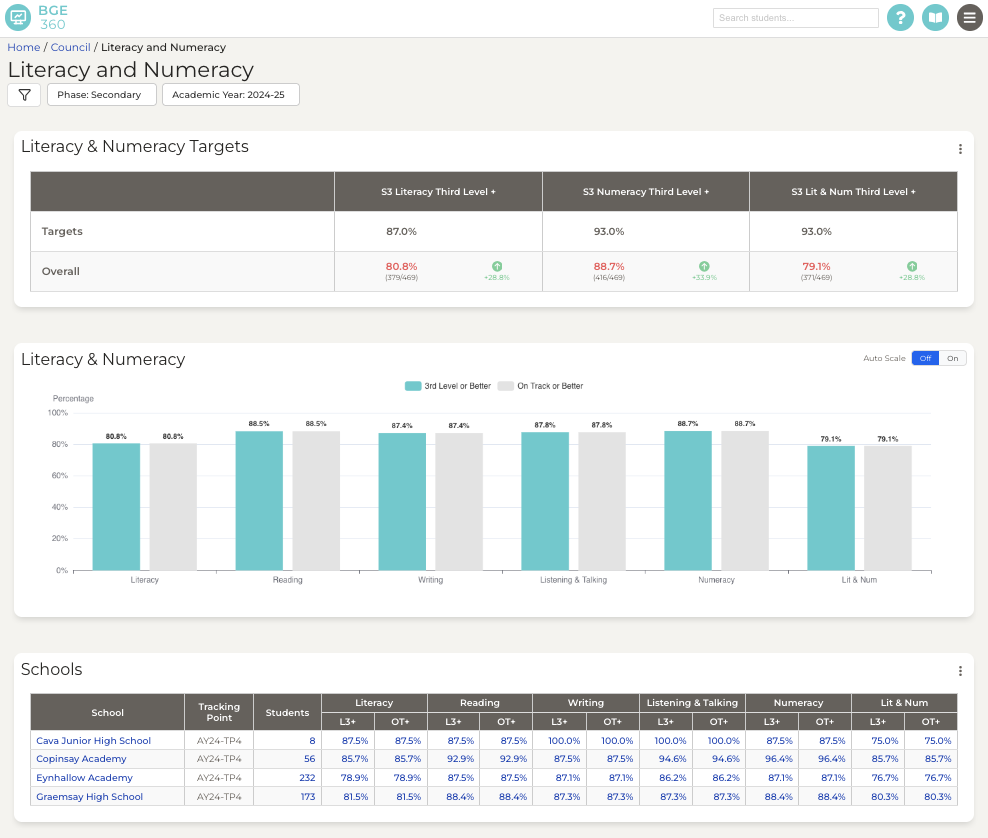Open the help icon in the header
This screenshot has width=988, height=838.
900,17
